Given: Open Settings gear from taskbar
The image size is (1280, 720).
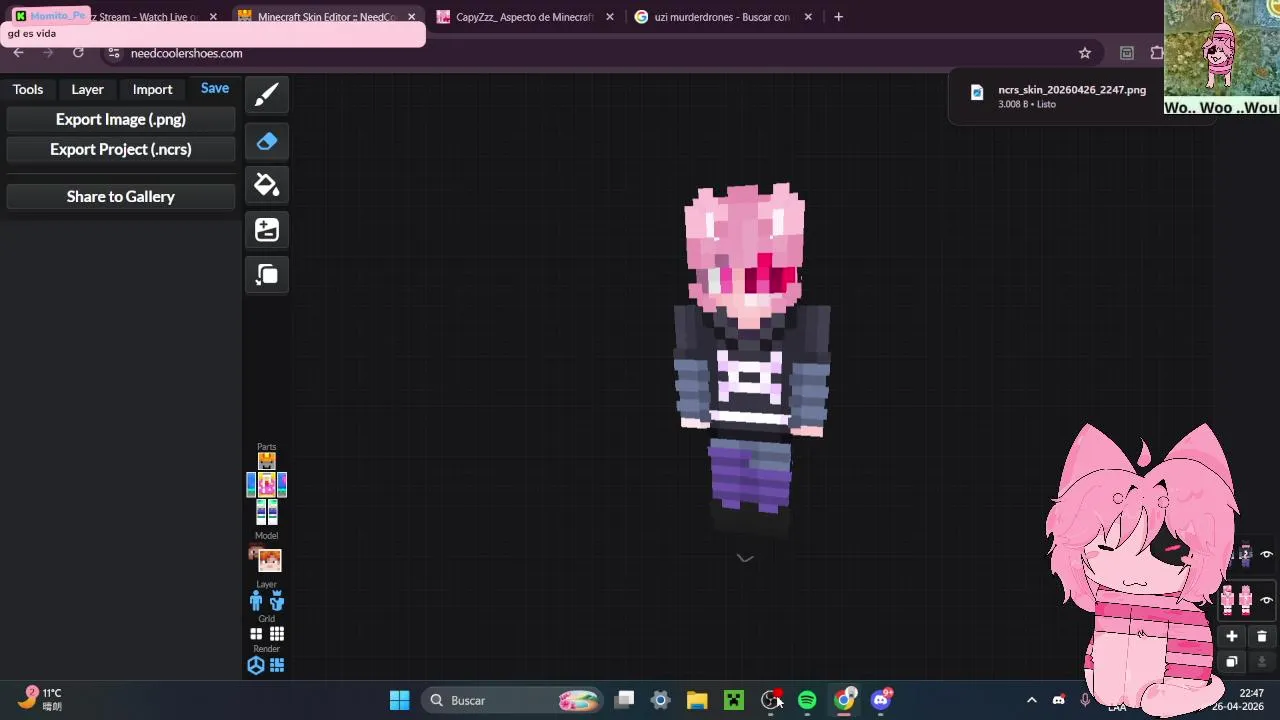Looking at the screenshot, I should coord(660,700).
